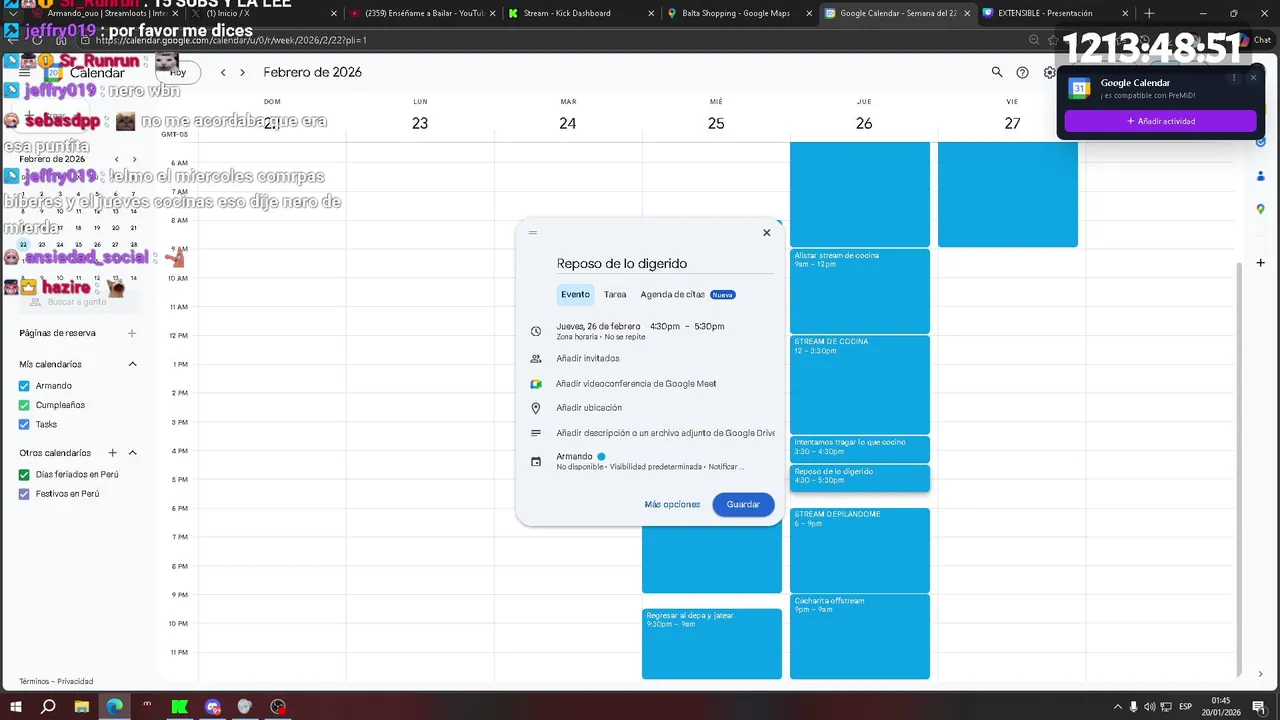Toggle the Cumpleaños calendar checkbox

click(24, 405)
